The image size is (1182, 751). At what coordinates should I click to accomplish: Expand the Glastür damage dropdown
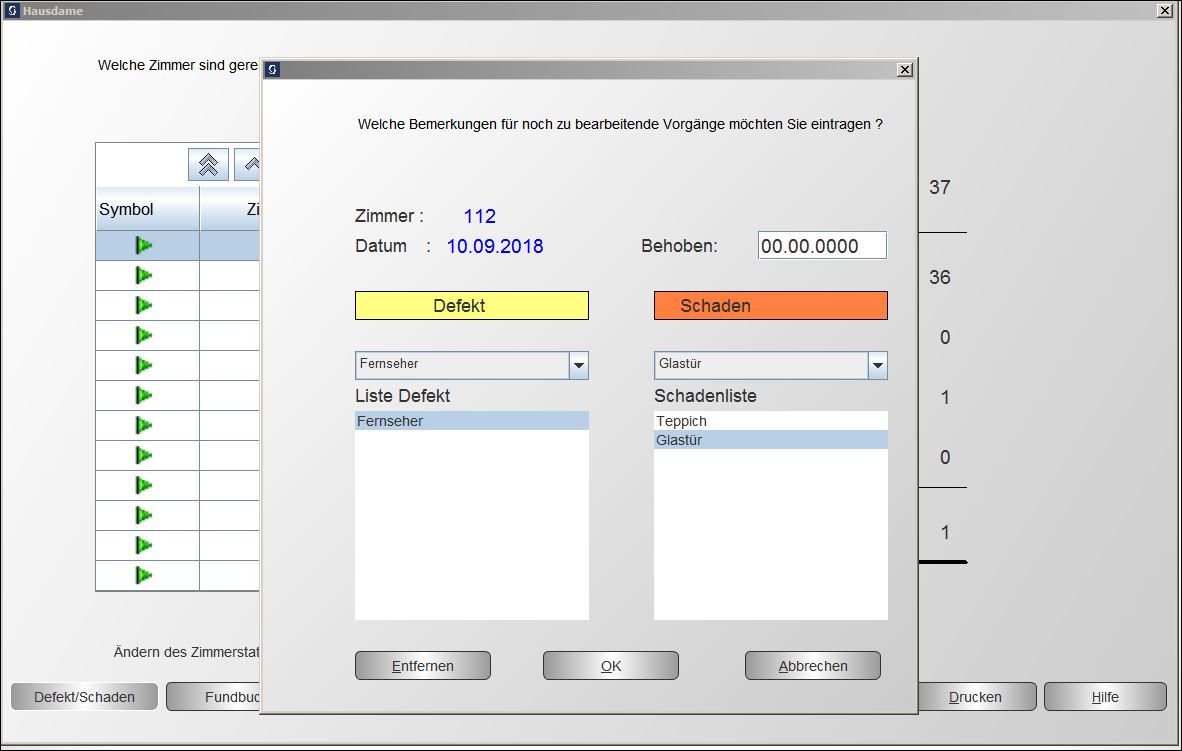coord(877,366)
